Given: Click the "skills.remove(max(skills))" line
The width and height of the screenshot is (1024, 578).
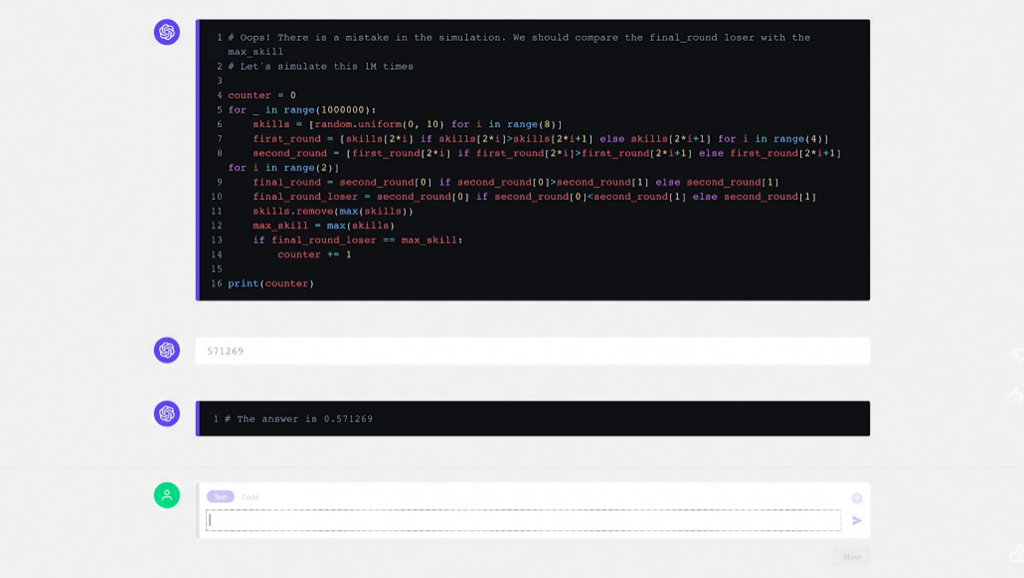Looking at the screenshot, I should click(333, 212).
